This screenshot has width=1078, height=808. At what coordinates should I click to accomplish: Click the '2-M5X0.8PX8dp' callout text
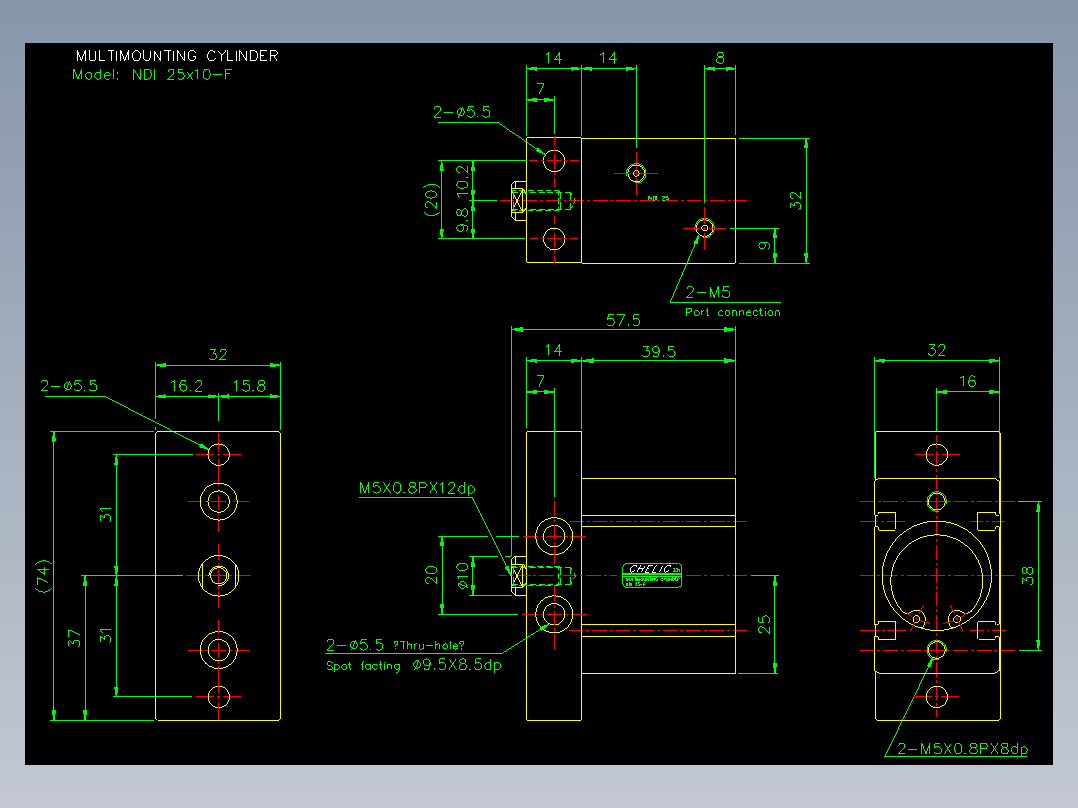click(962, 749)
